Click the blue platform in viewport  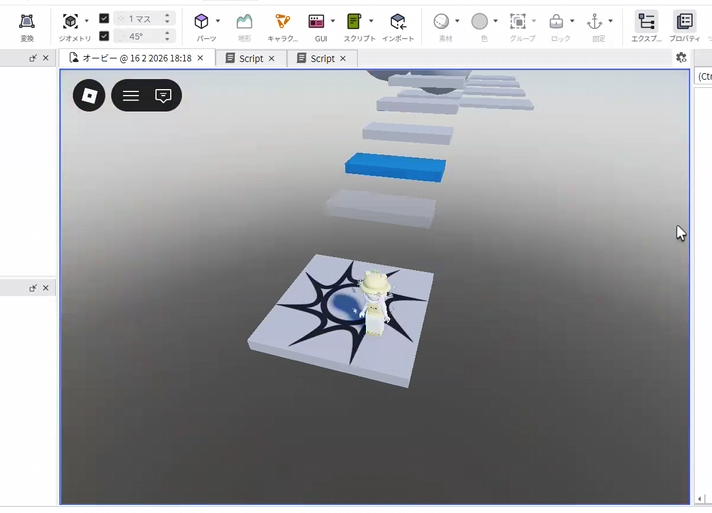[x=396, y=167]
